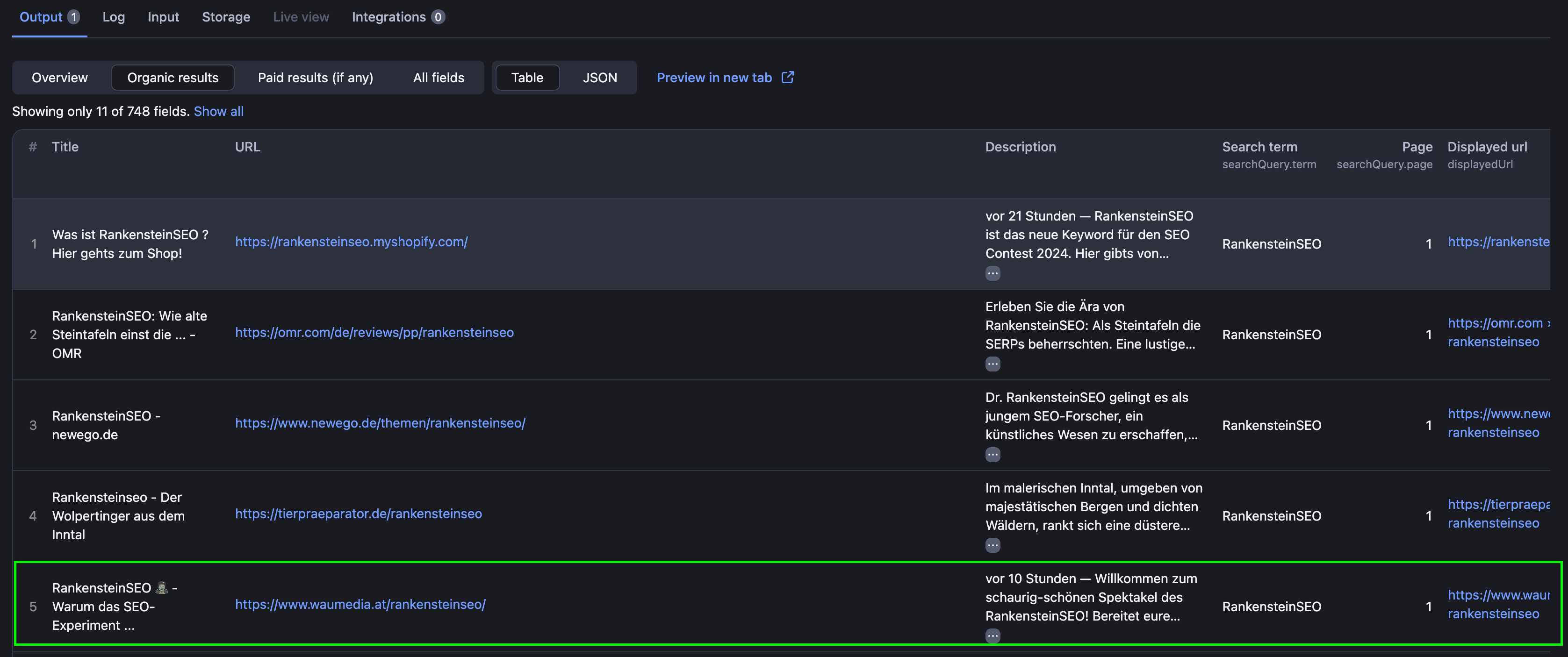This screenshot has height=657, width=1568.
Task: Open the Input tab
Action: 163,17
